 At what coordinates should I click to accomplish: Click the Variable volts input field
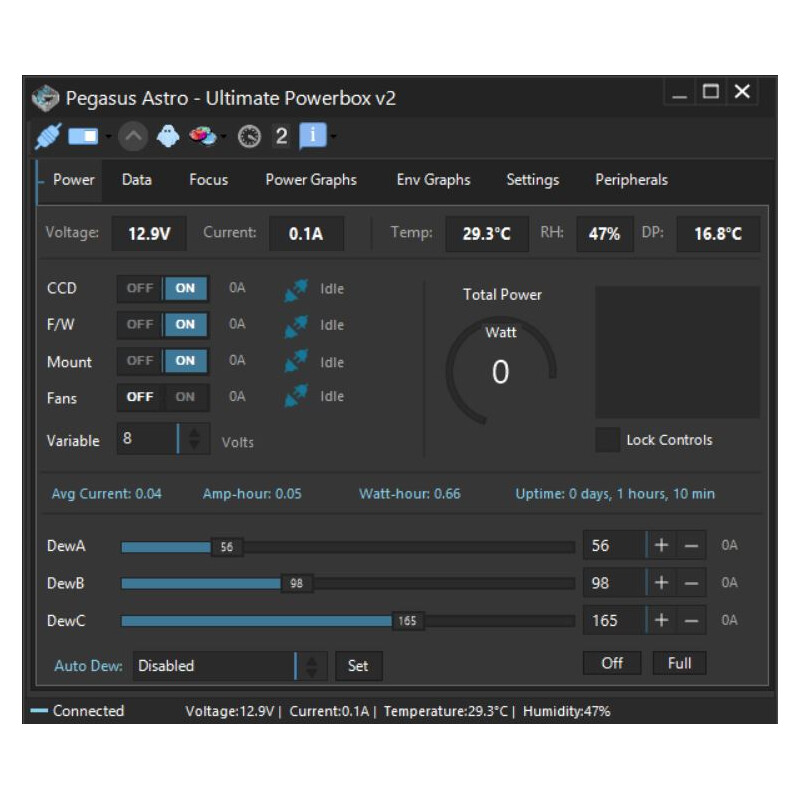coord(148,439)
